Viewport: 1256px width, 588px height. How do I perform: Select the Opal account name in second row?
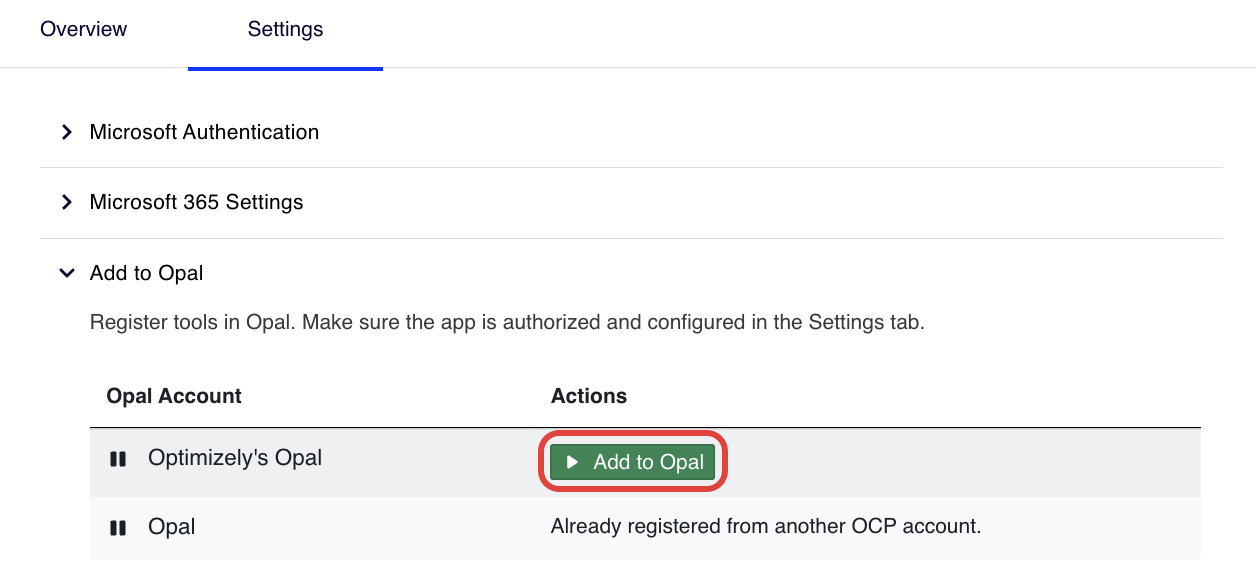pos(171,526)
